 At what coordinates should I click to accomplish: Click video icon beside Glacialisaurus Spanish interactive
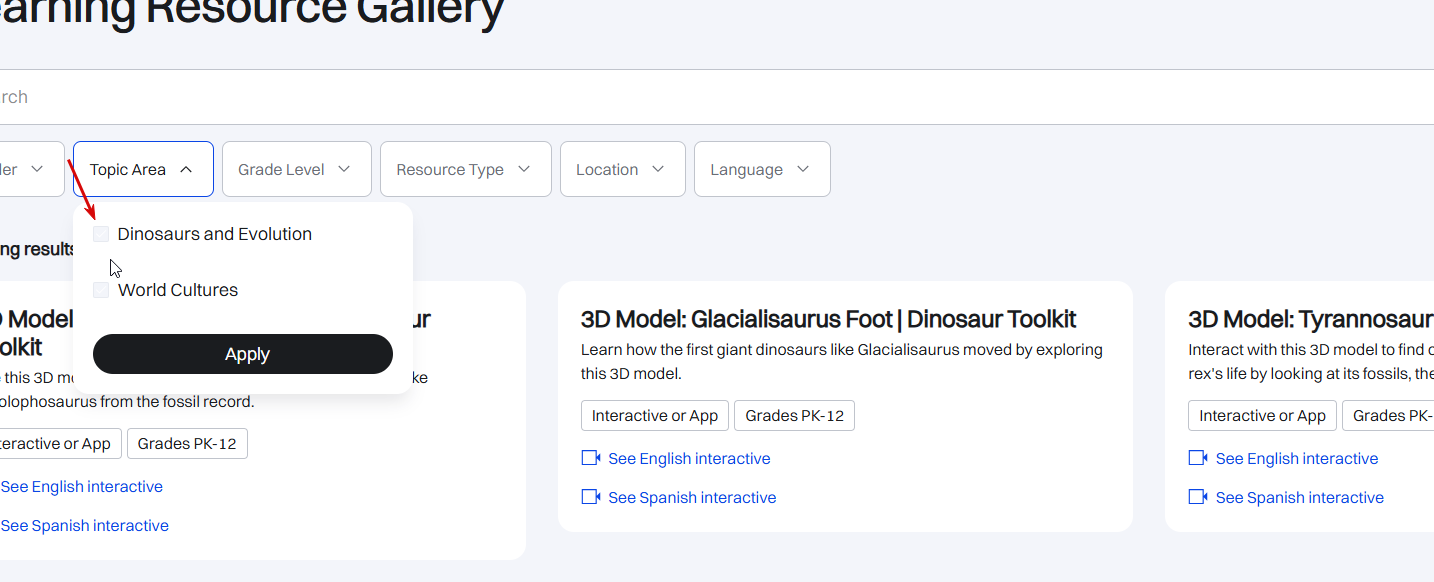pyautogui.click(x=590, y=497)
